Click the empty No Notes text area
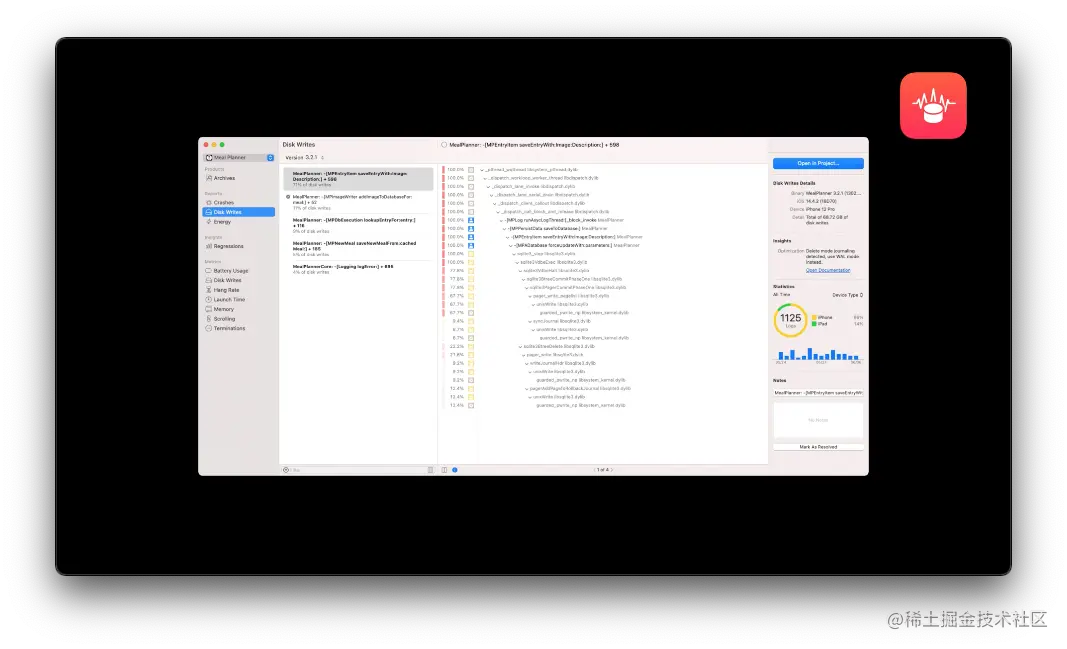 click(x=818, y=420)
